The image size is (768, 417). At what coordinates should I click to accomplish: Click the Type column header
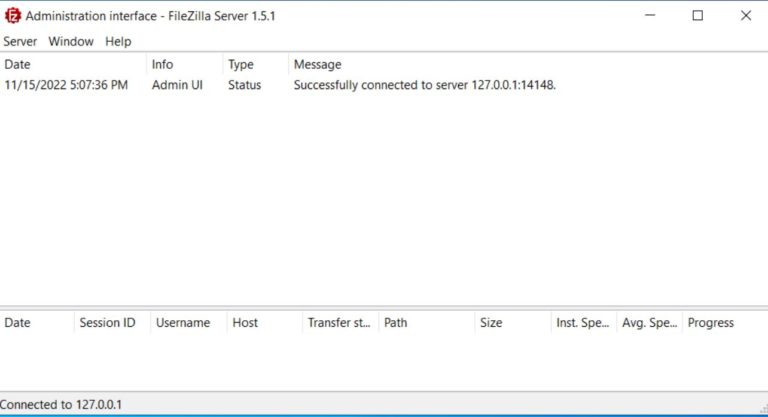256,64
